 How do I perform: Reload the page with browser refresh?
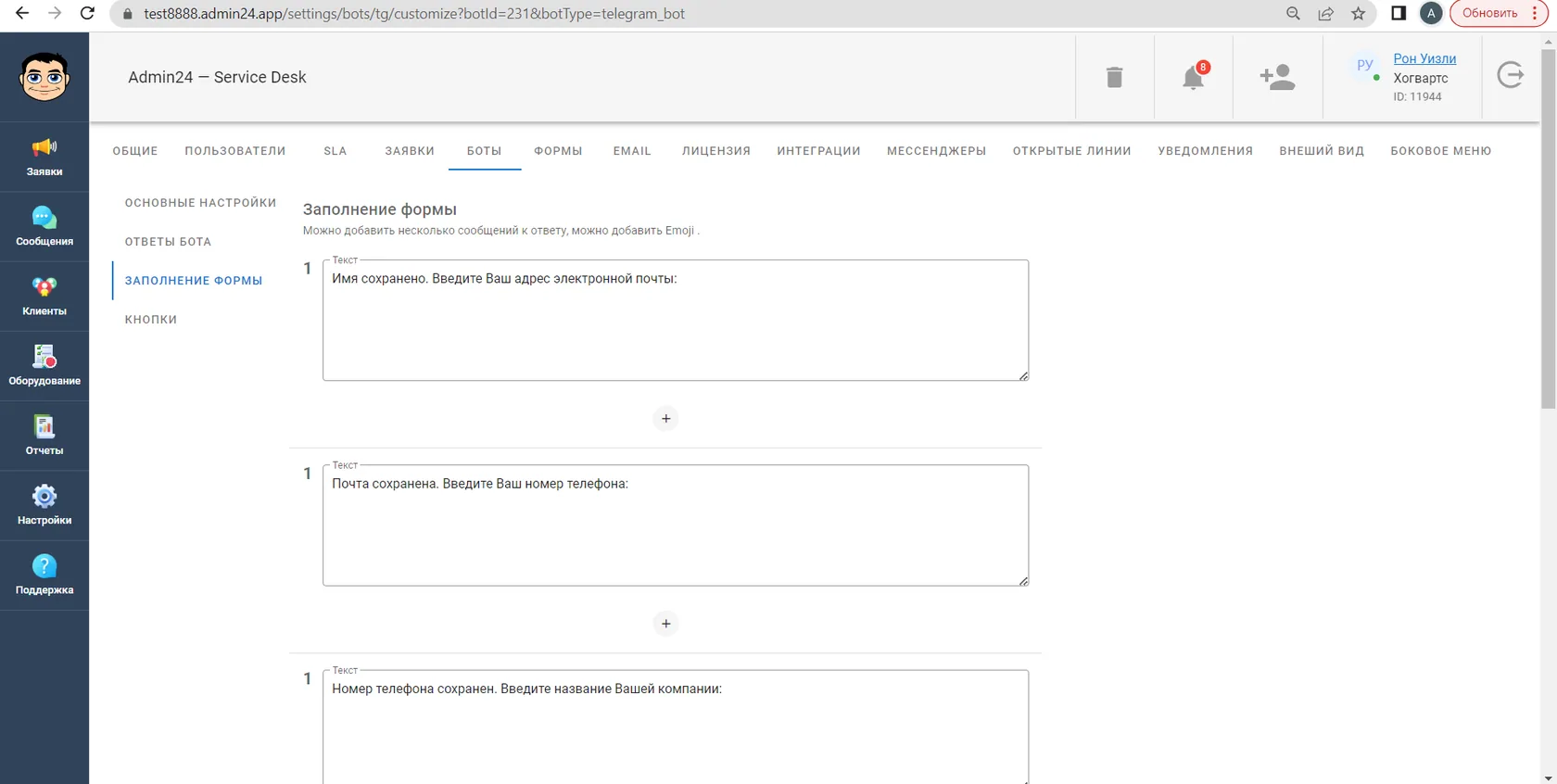[x=87, y=14]
